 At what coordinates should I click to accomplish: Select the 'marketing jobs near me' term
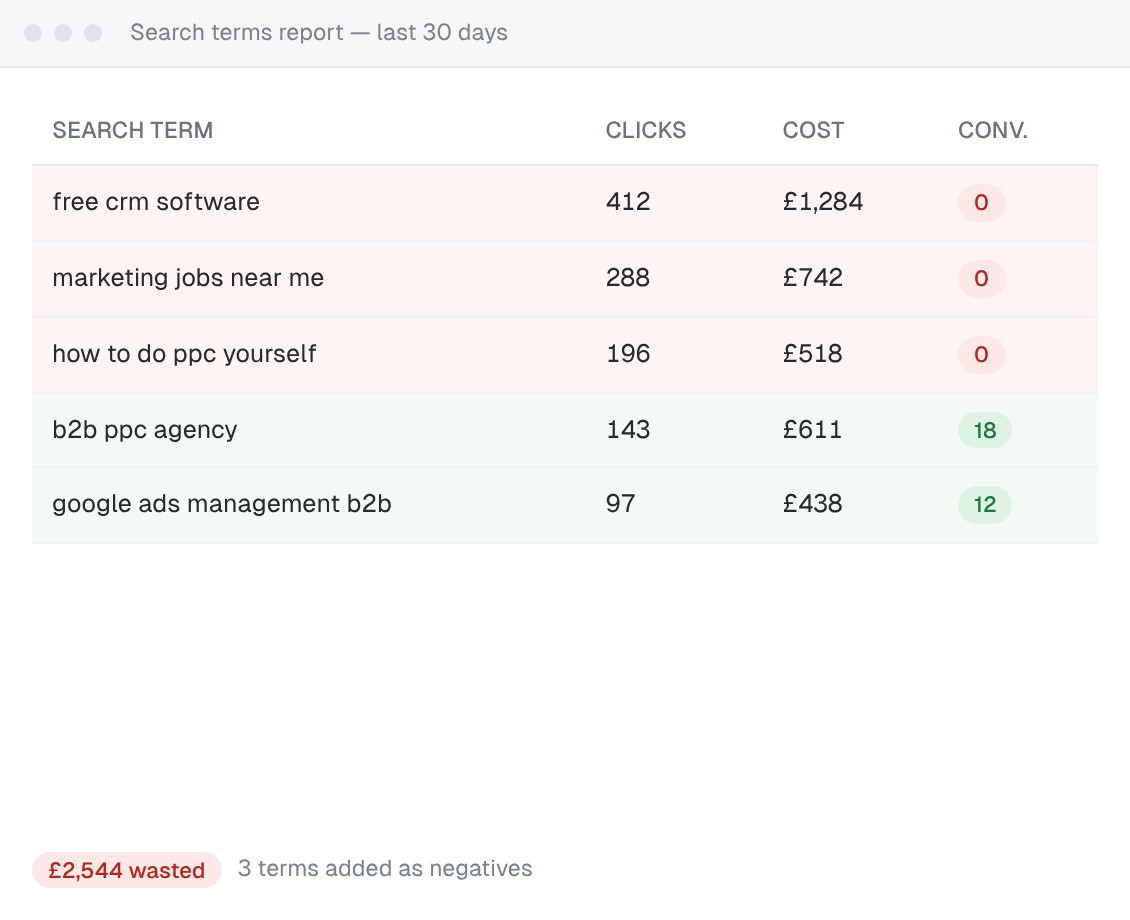click(188, 278)
